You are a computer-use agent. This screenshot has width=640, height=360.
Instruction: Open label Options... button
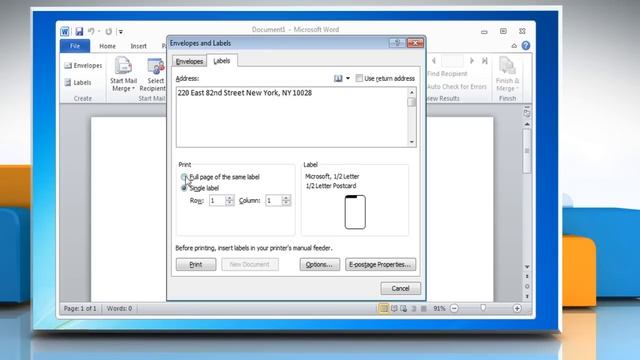click(320, 264)
